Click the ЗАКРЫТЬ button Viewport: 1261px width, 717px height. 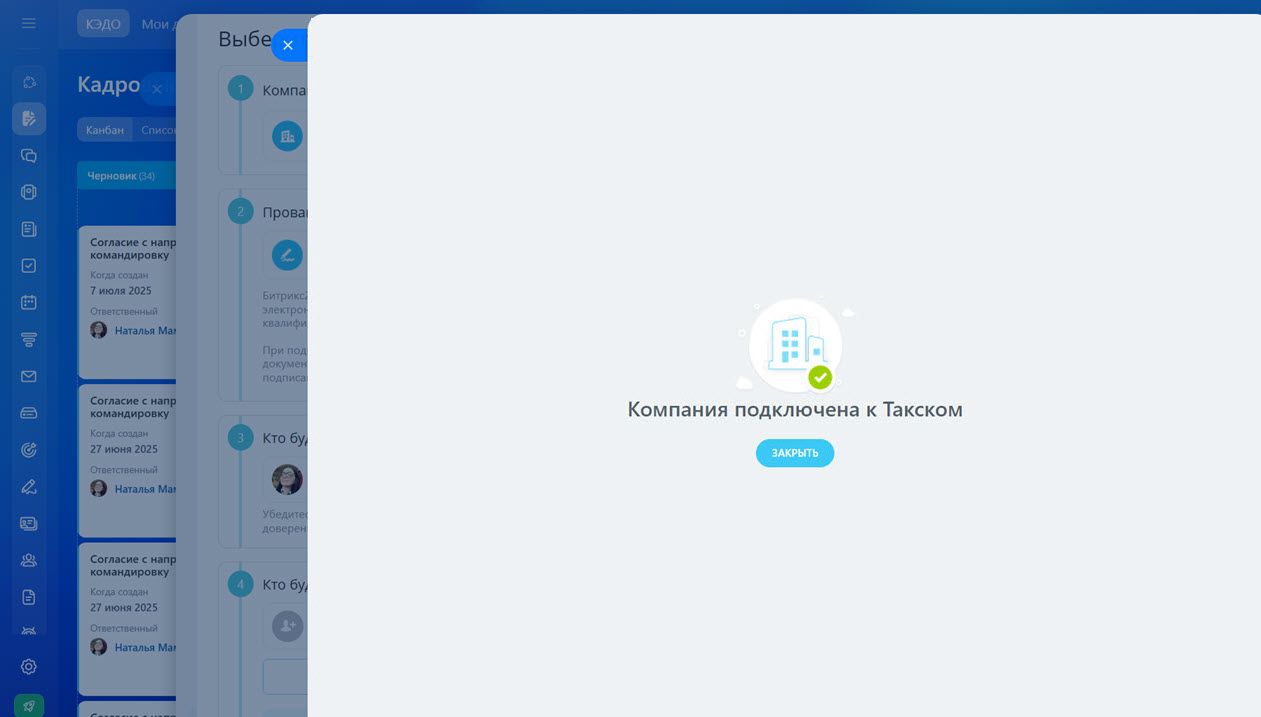pos(794,453)
